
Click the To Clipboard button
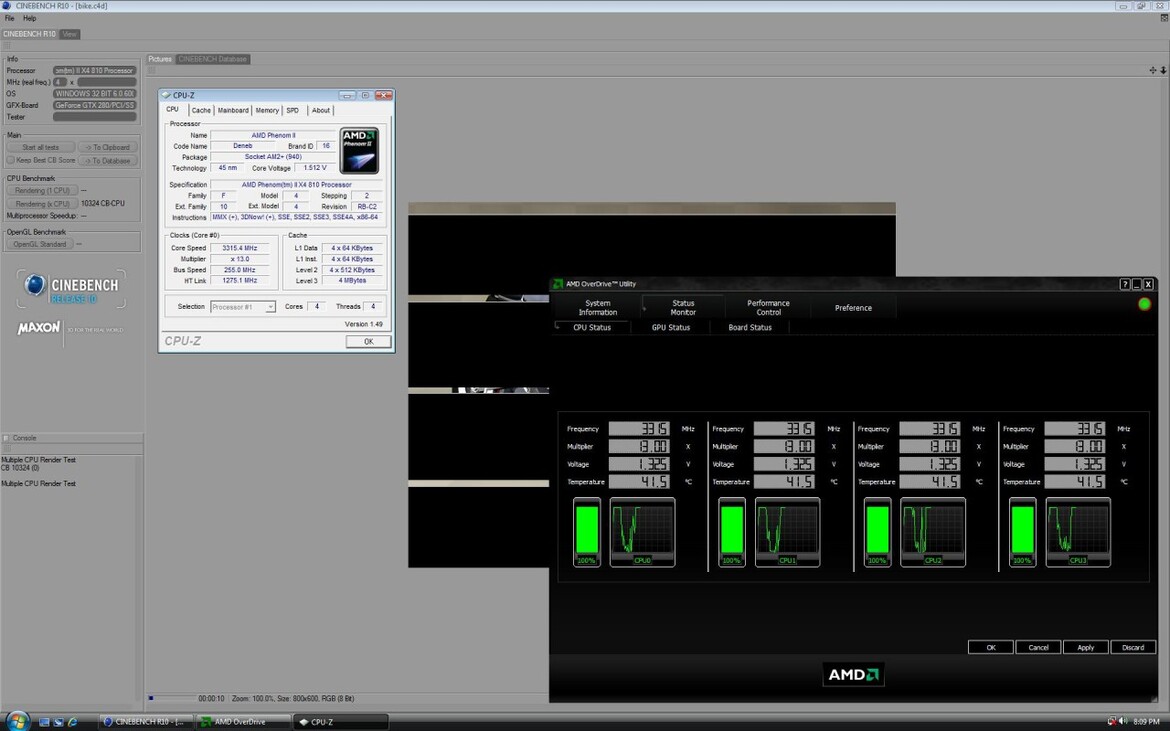107,148
